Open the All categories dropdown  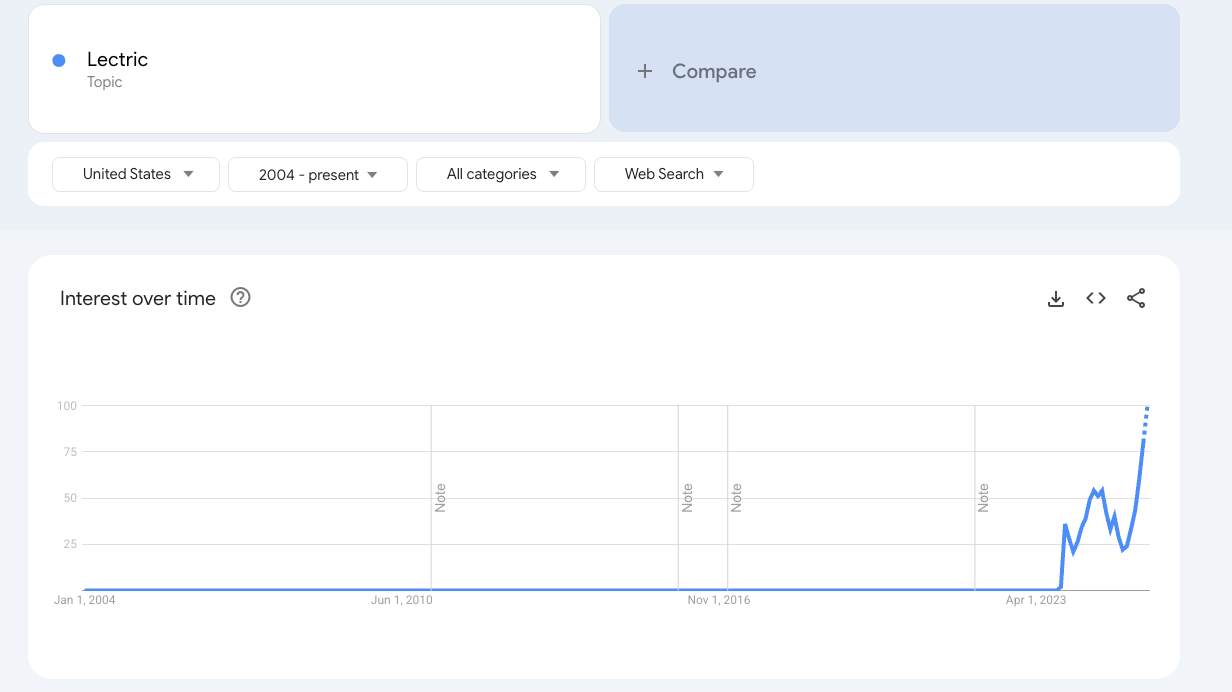(x=500, y=174)
